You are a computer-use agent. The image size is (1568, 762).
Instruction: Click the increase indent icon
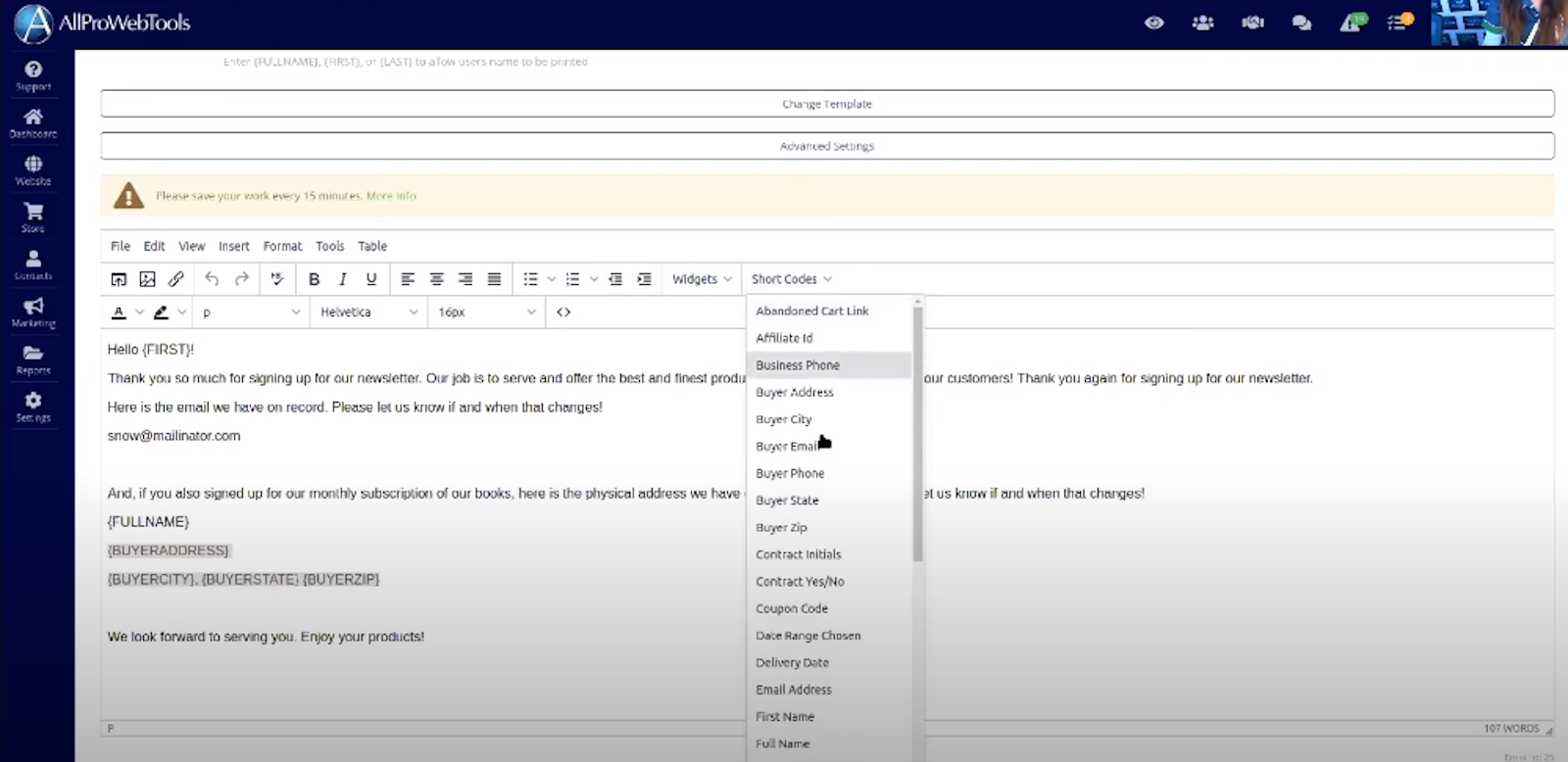click(x=644, y=279)
